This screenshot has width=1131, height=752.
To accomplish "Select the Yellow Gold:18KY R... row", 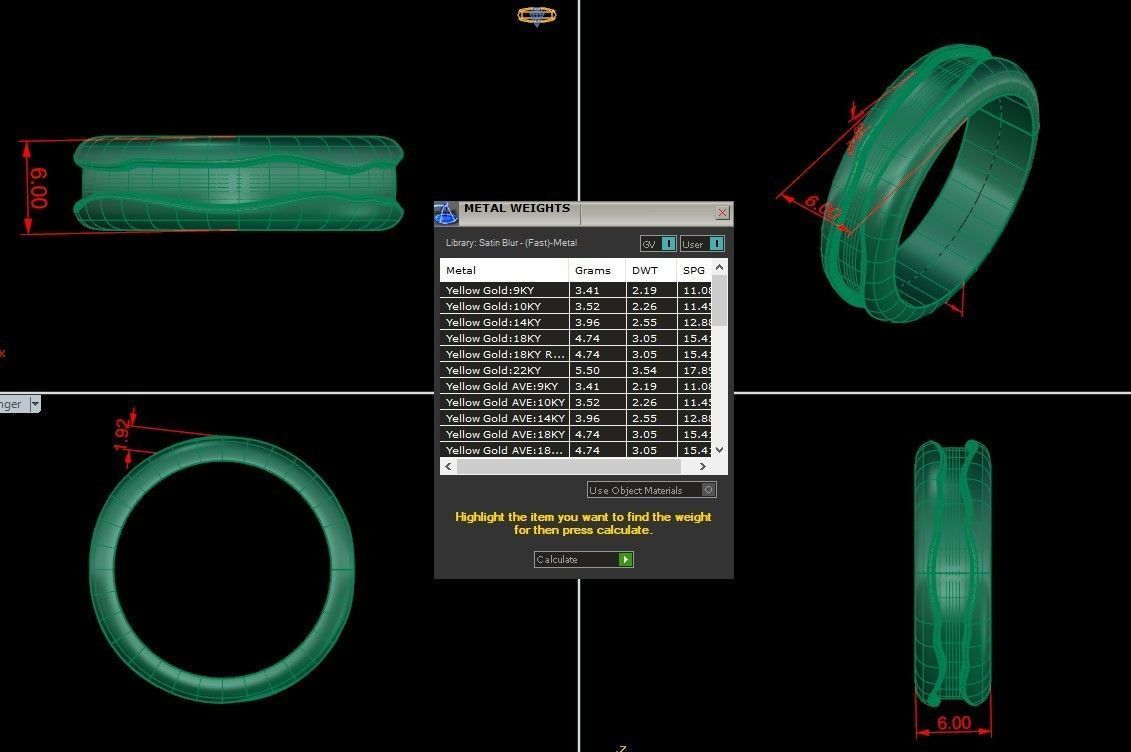I will tap(576, 354).
